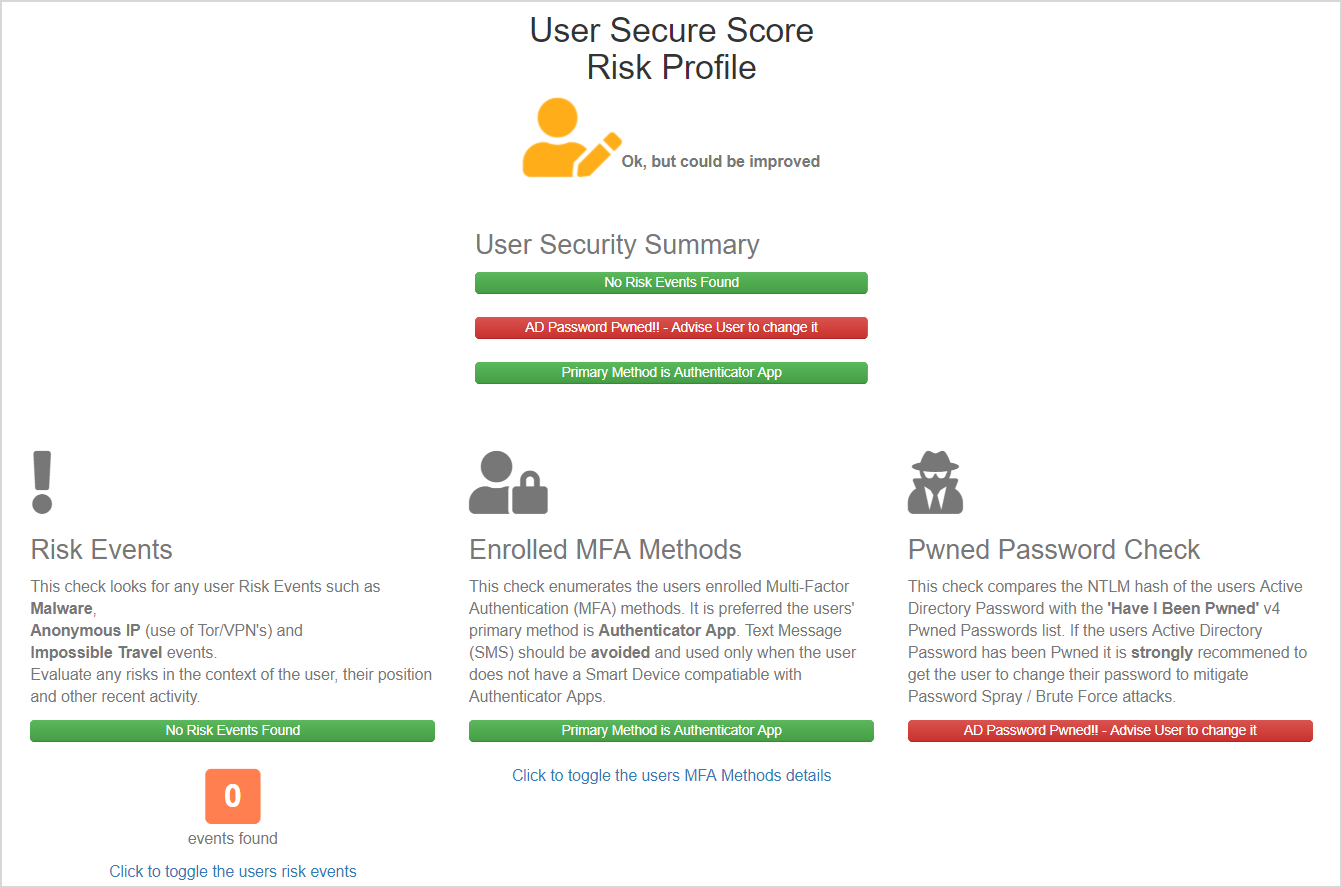Image resolution: width=1342 pixels, height=888 pixels.
Task: Toggle the 'No Risk Events Found' status bar
Action: [x=232, y=731]
